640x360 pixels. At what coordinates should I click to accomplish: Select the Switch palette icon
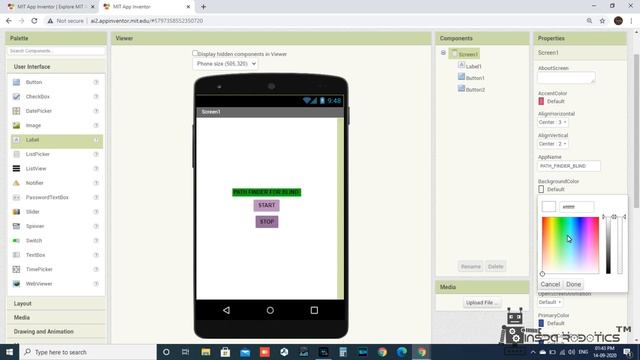tap(16, 241)
